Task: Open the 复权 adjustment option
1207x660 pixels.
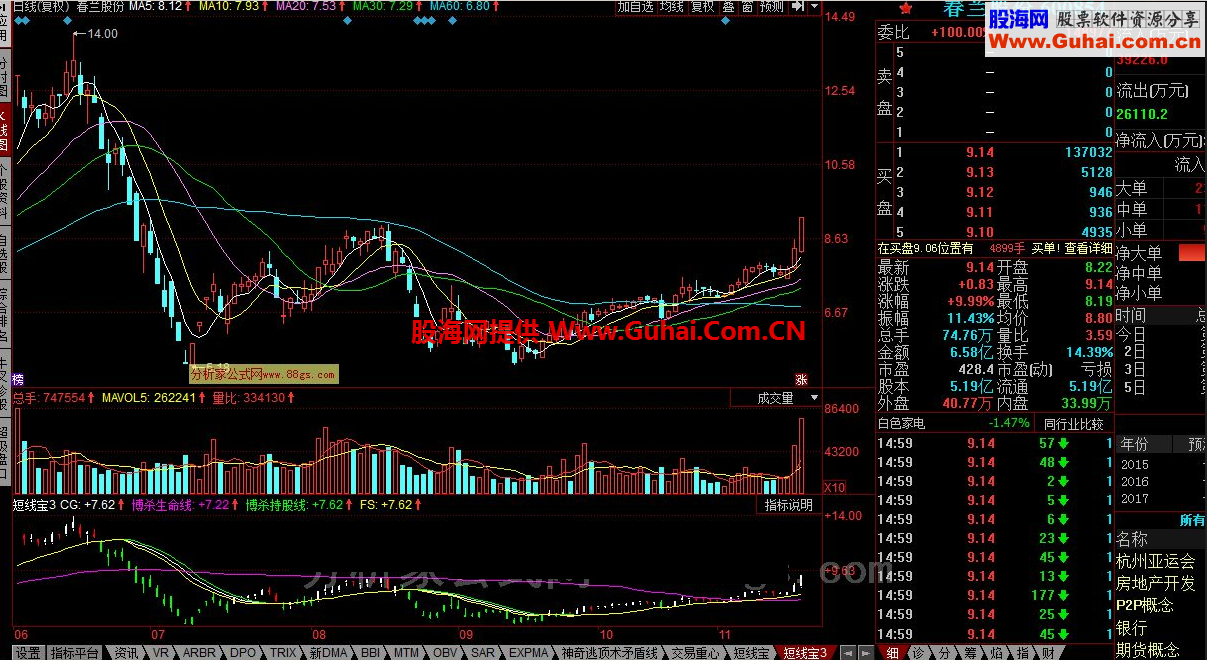Action: pyautogui.click(x=703, y=6)
